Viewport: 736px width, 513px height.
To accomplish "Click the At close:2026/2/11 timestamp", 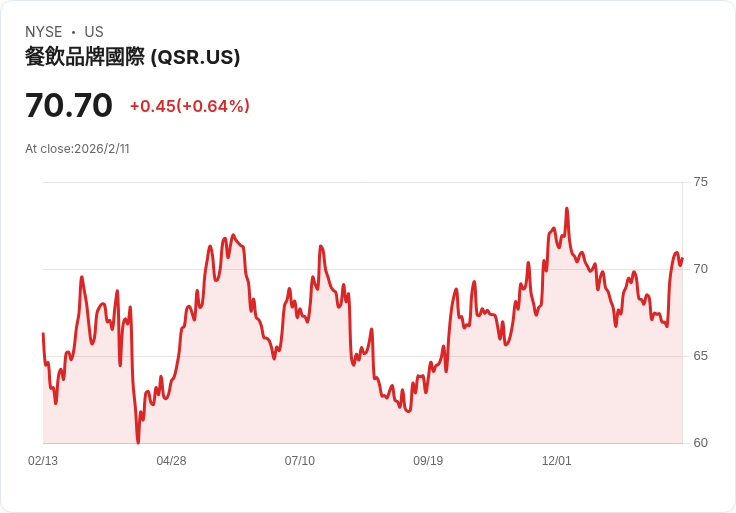I will click(77, 149).
